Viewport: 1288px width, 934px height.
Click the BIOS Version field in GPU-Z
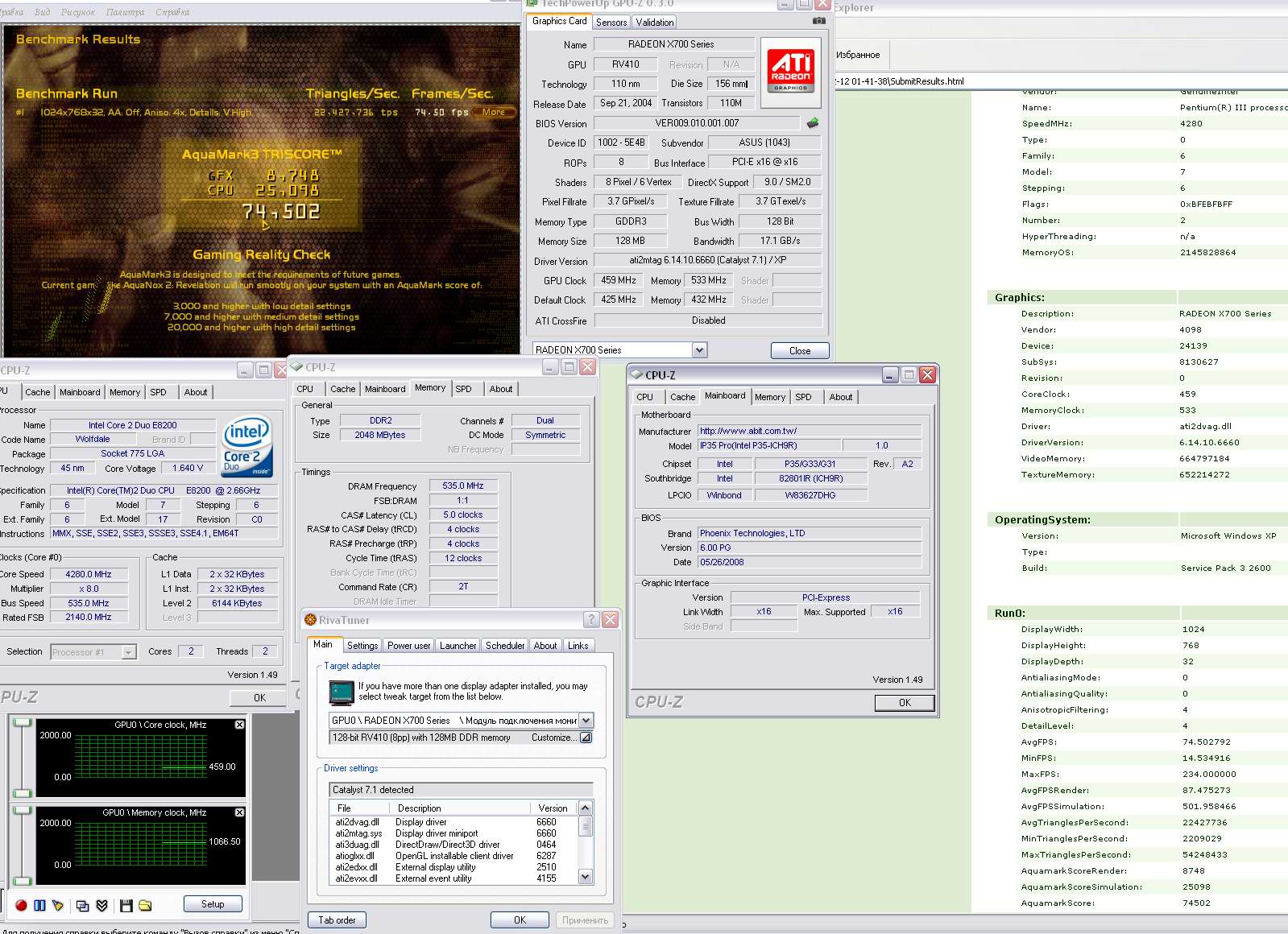coord(697,123)
